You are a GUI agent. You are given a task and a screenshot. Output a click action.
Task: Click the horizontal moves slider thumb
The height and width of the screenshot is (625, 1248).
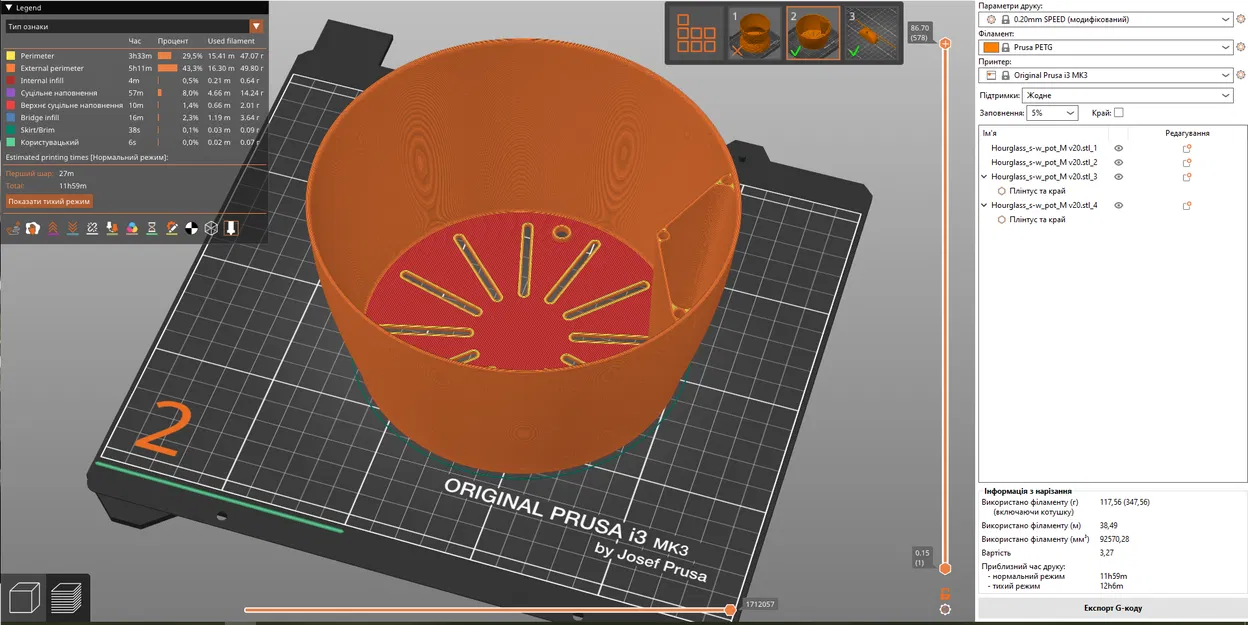(x=731, y=609)
